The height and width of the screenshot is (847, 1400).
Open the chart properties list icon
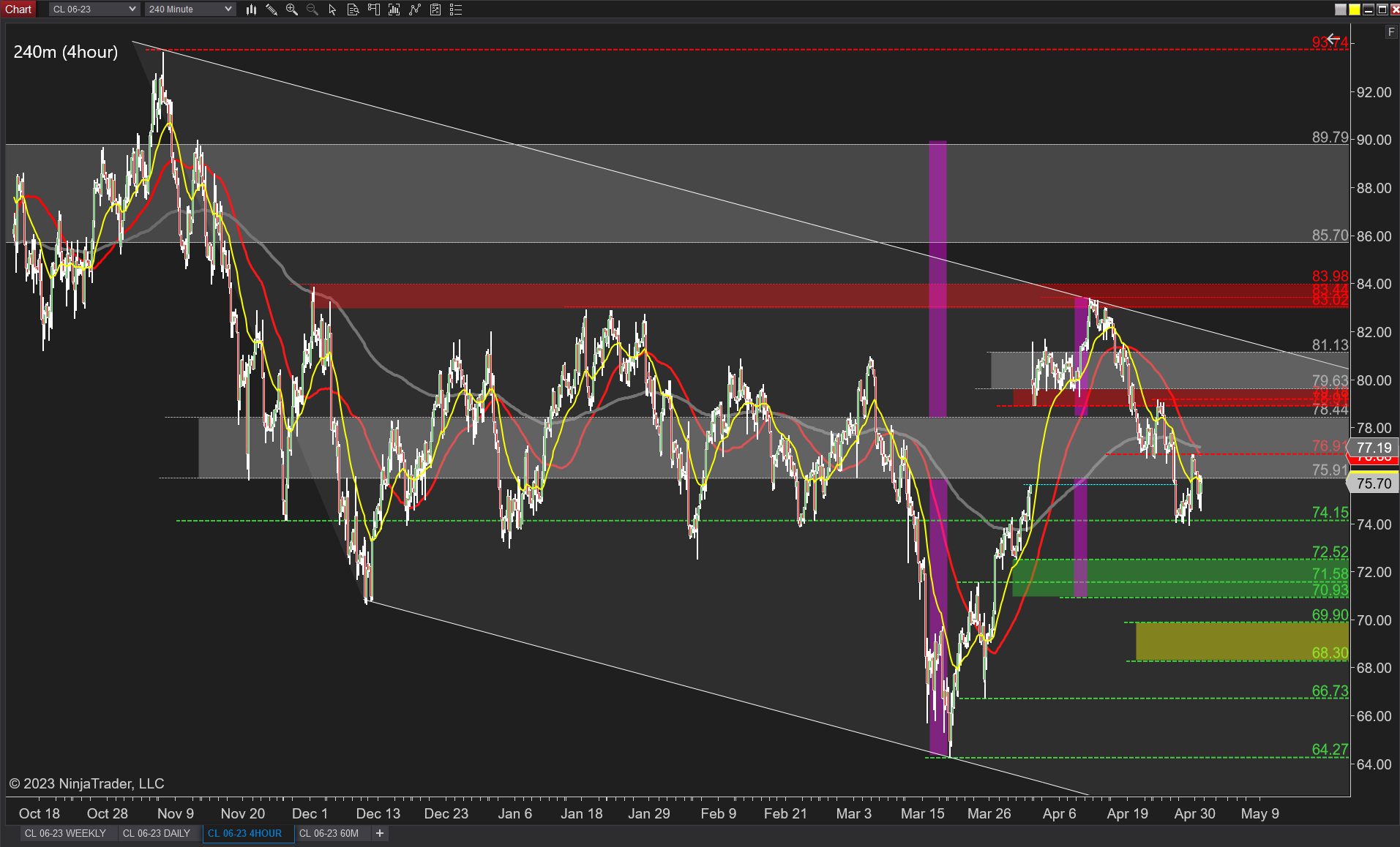(456, 10)
